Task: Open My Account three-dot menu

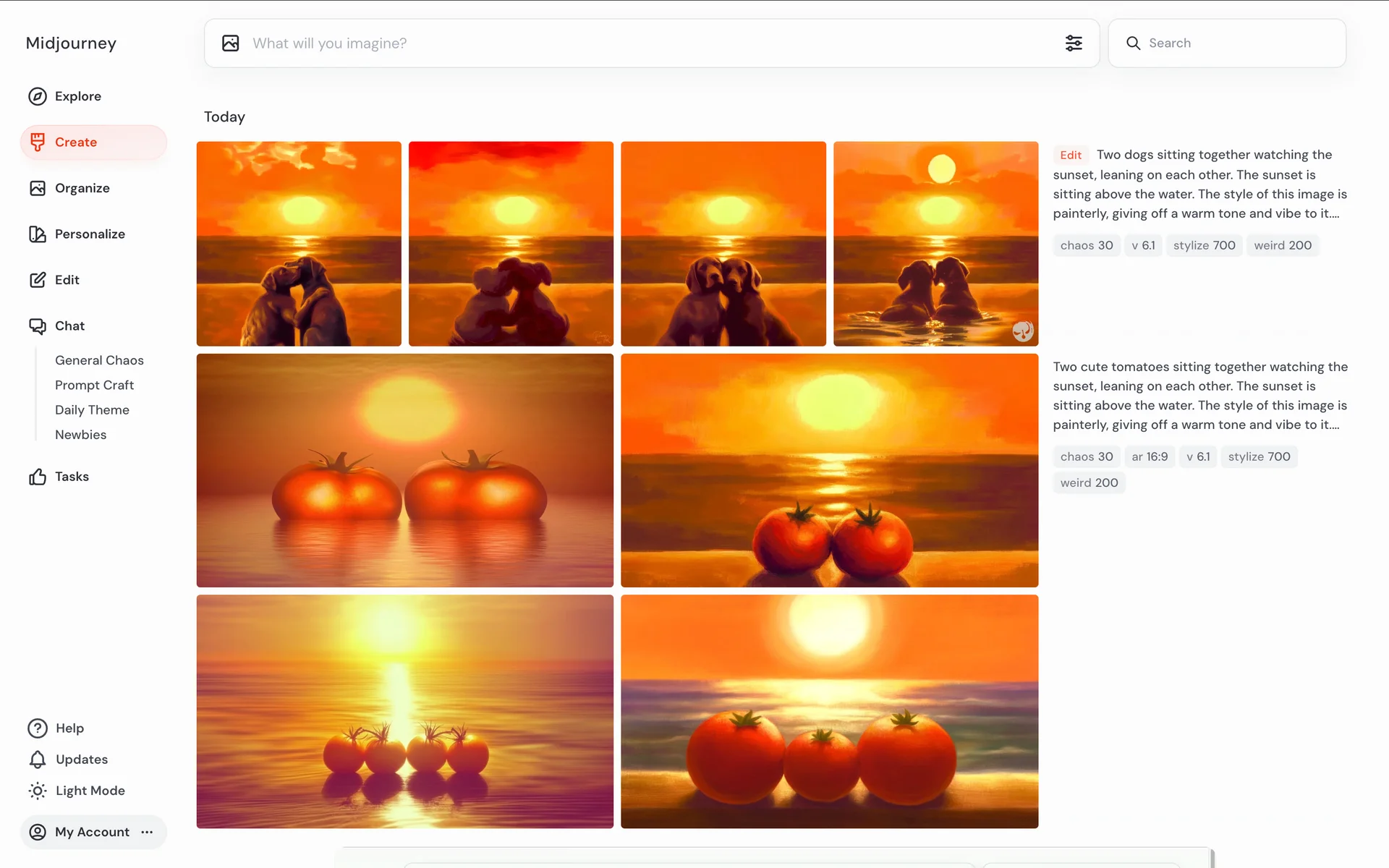Action: pos(148,832)
